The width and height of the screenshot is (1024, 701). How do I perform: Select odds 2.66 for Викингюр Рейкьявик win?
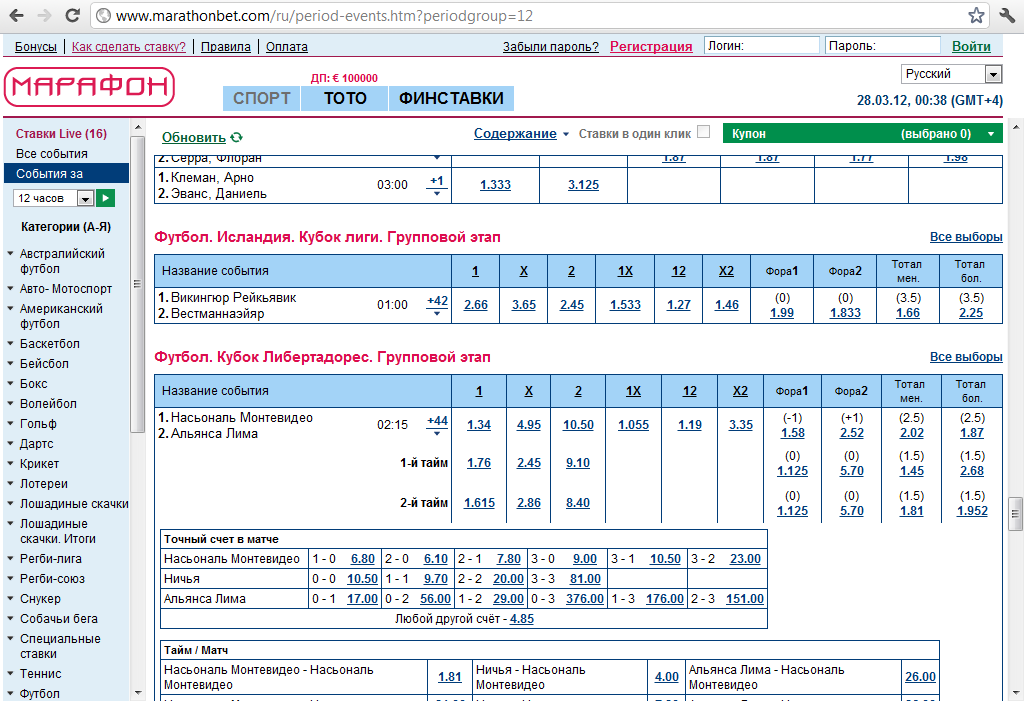[475, 305]
